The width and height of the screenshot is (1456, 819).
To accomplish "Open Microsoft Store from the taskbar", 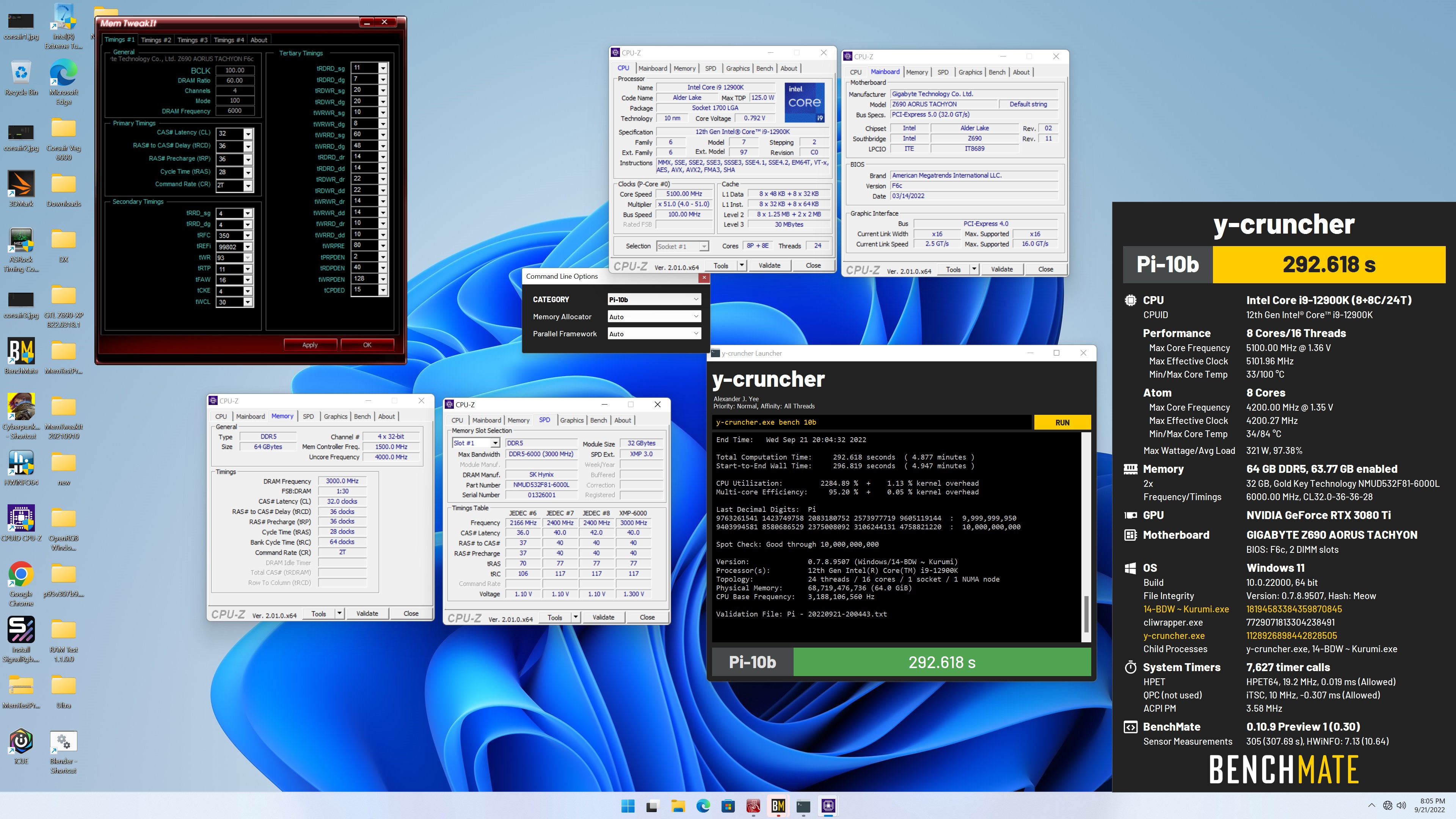I will click(x=728, y=806).
